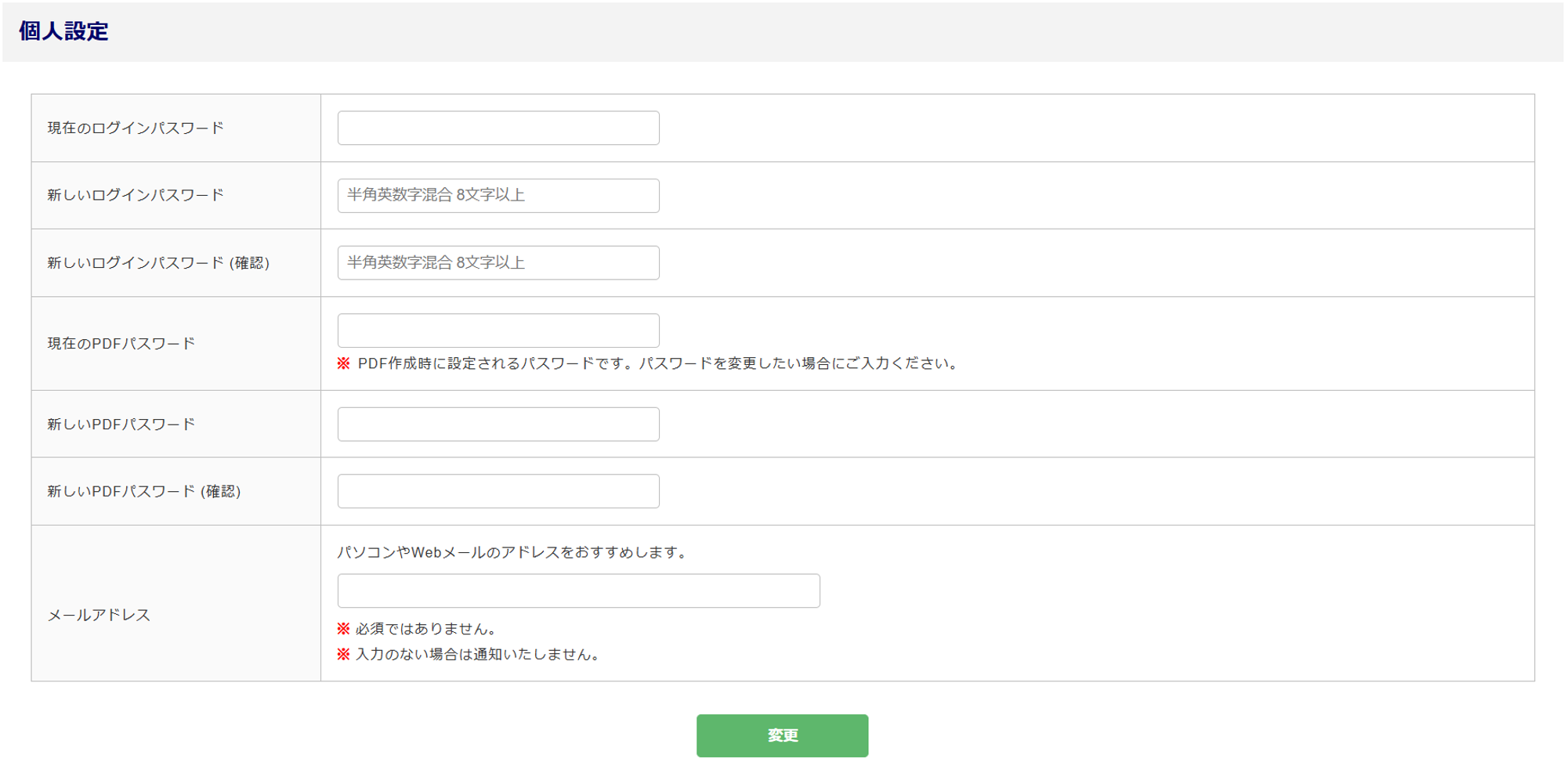Click the メールアドレス input field
The image size is (1567, 784).
point(578,591)
